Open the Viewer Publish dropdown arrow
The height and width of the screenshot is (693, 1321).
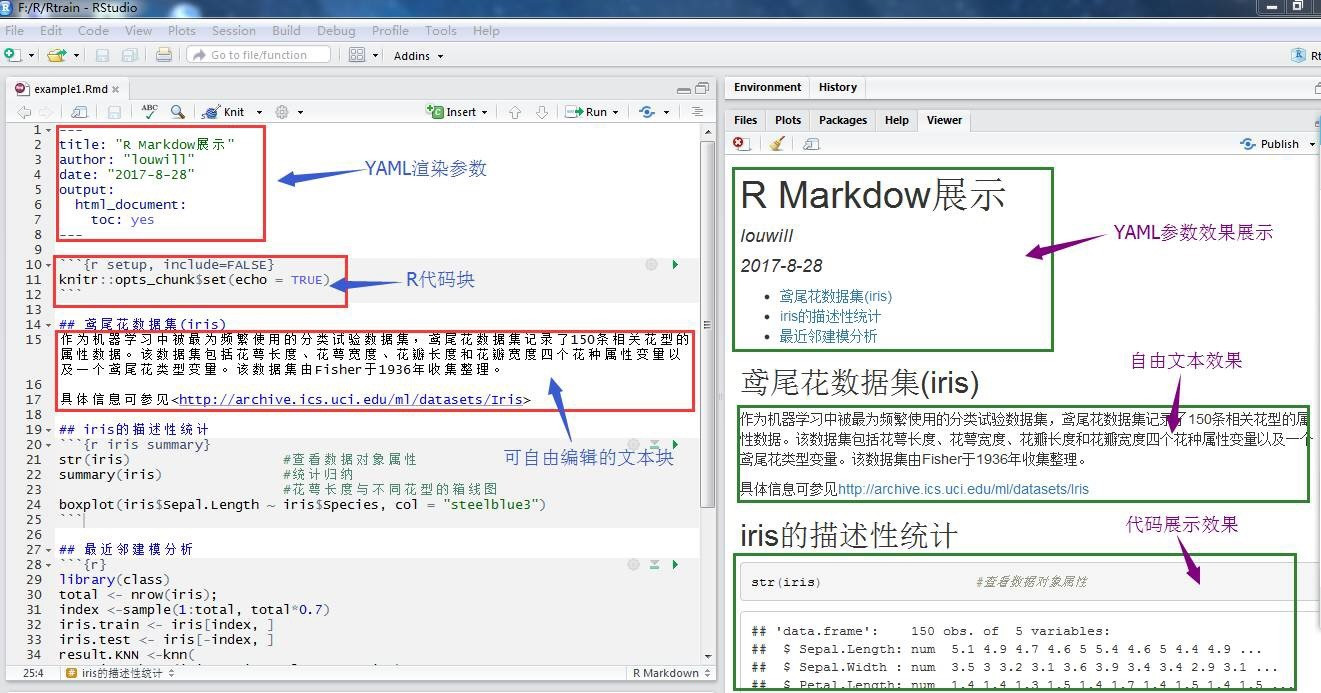tap(1311, 144)
